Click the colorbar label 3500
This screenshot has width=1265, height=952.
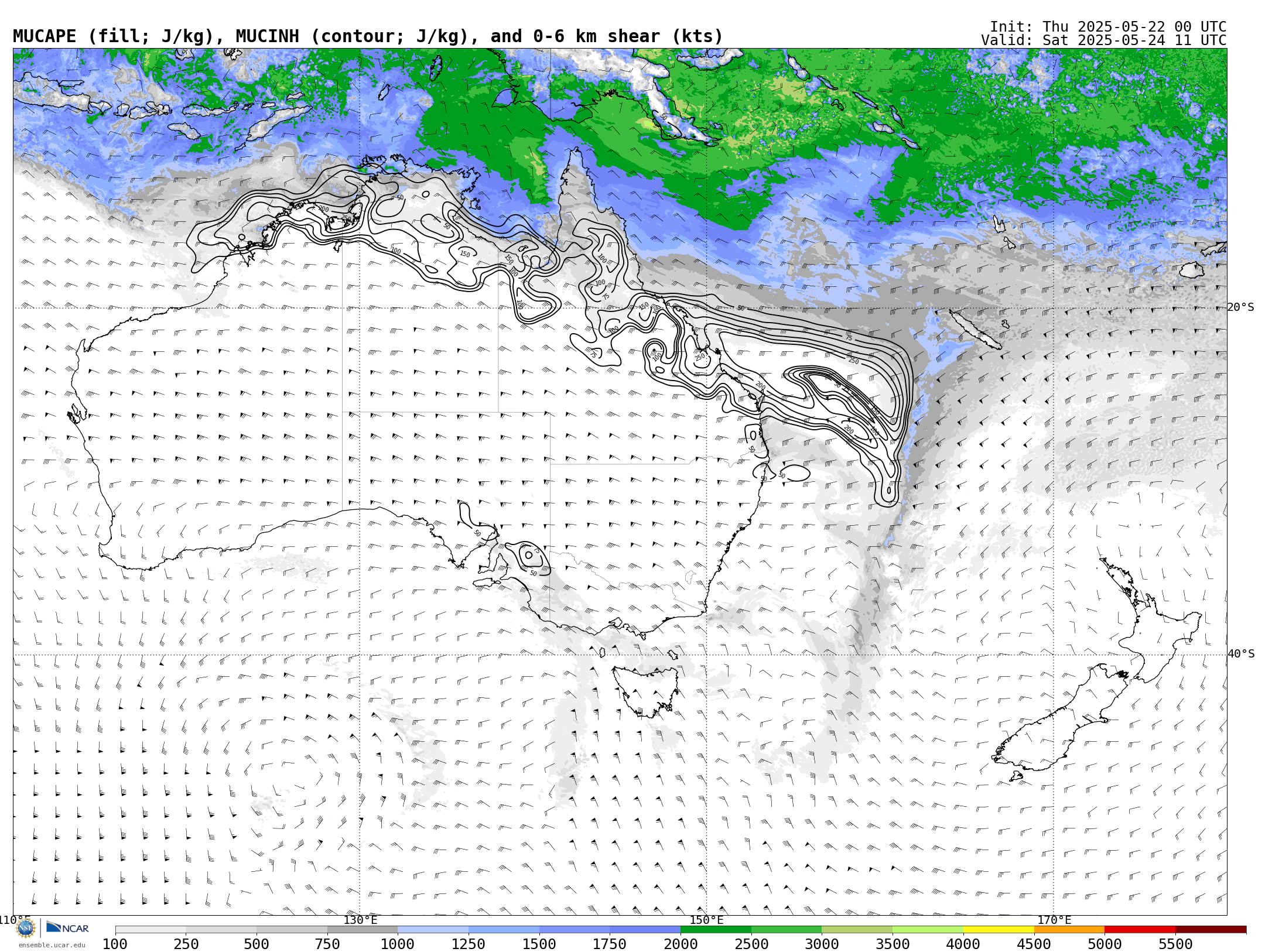pos(893,944)
